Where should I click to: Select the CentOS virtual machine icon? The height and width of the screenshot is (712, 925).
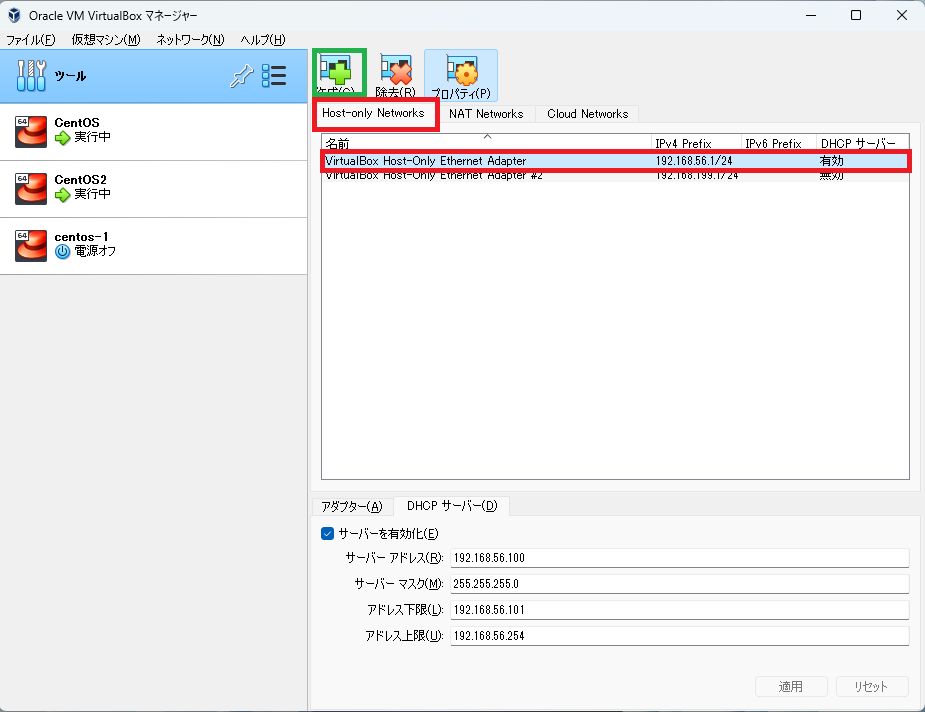pos(31,131)
